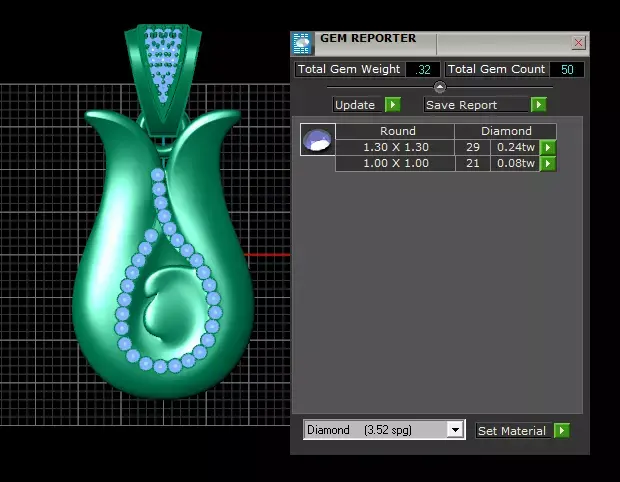The image size is (620, 482).
Task: Run Update with its green arrow
Action: tap(393, 105)
